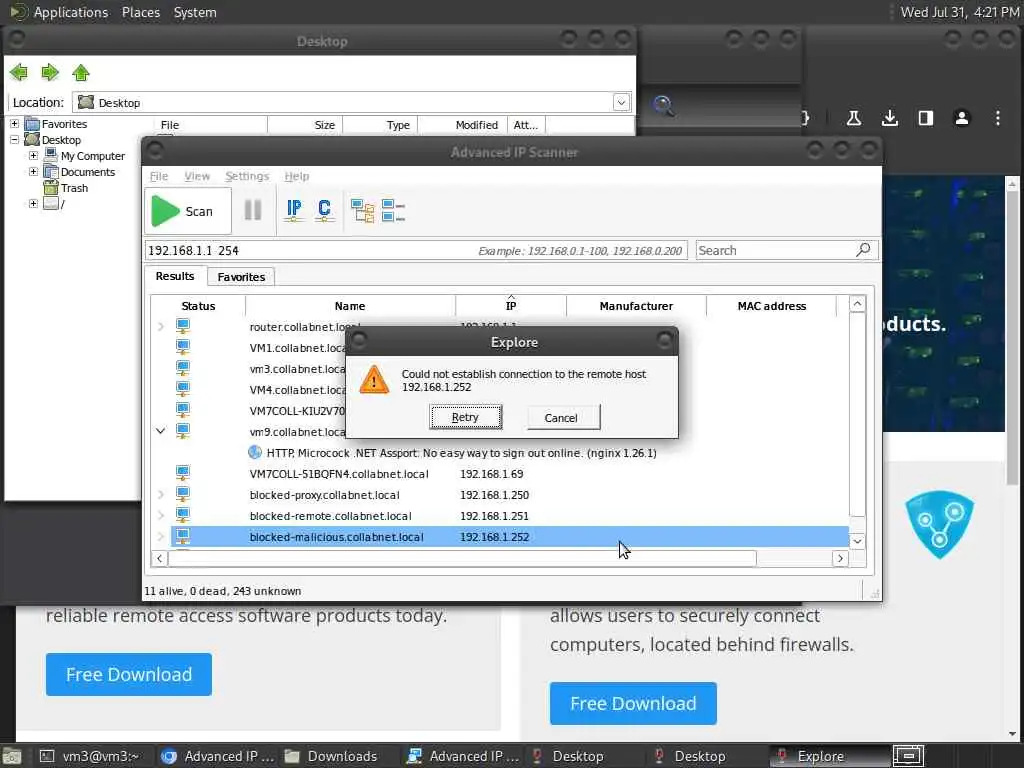This screenshot has height=768, width=1024.
Task: Click the Expand all tree icon
Action: pos(362,210)
